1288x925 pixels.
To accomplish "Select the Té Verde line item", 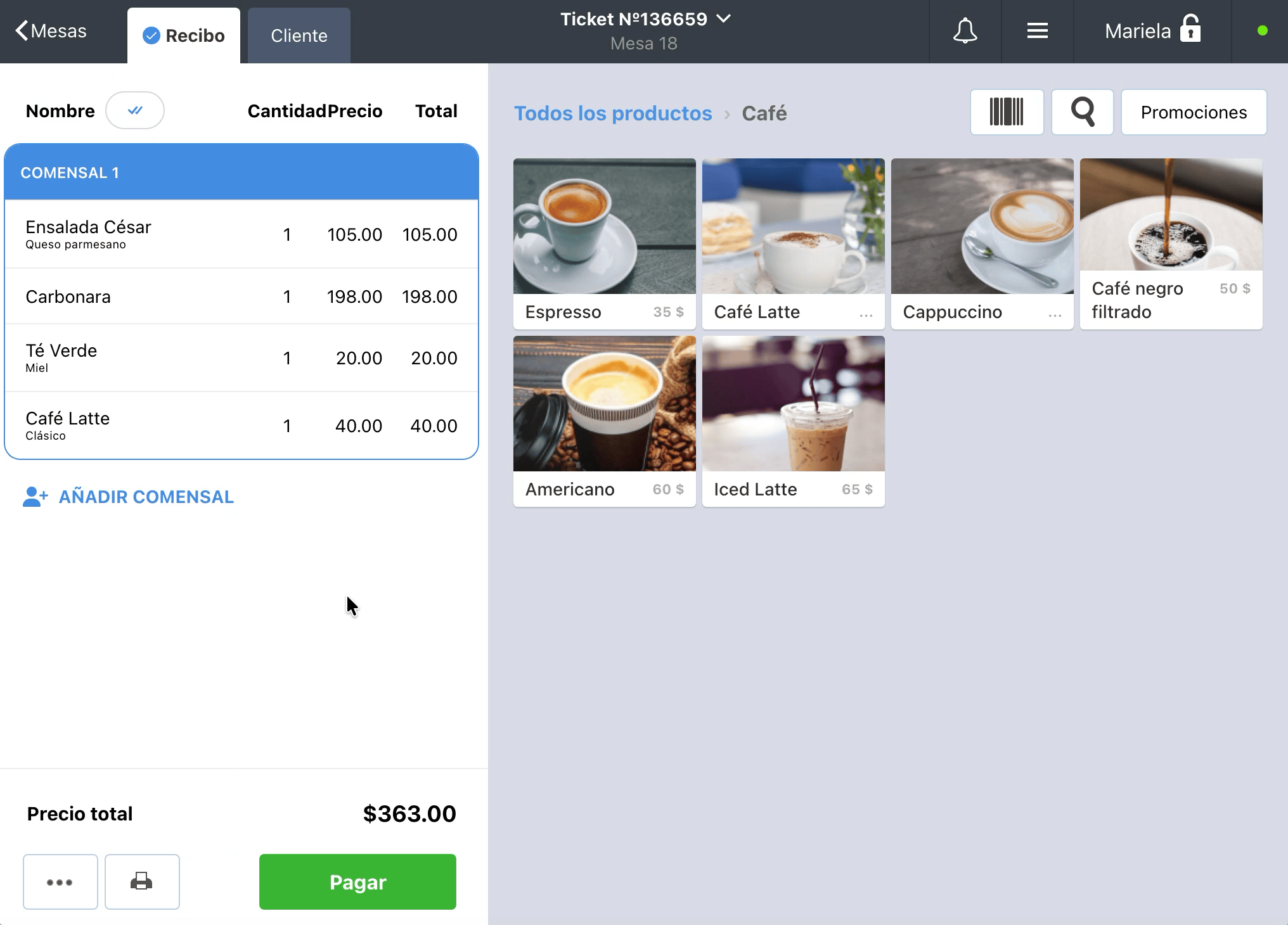I will [241, 358].
